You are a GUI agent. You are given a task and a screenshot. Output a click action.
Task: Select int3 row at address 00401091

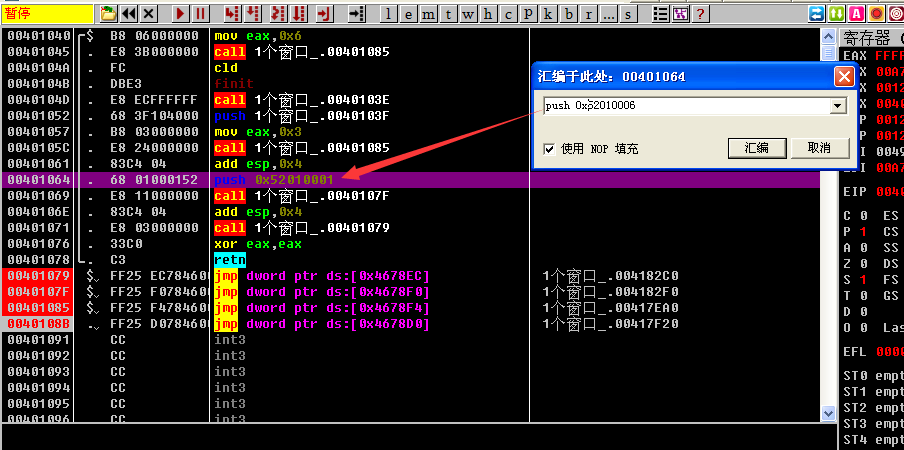pos(410,341)
